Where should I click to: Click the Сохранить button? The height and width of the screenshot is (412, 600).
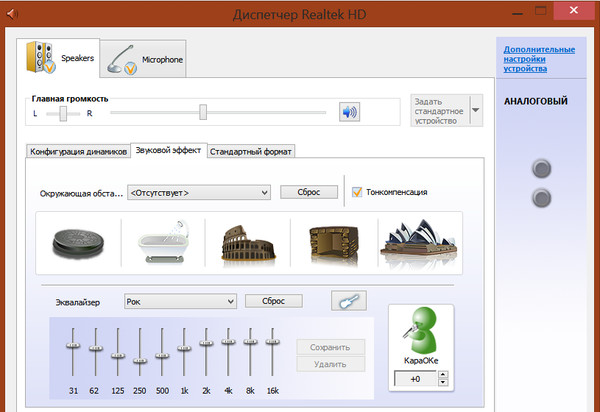click(330, 347)
